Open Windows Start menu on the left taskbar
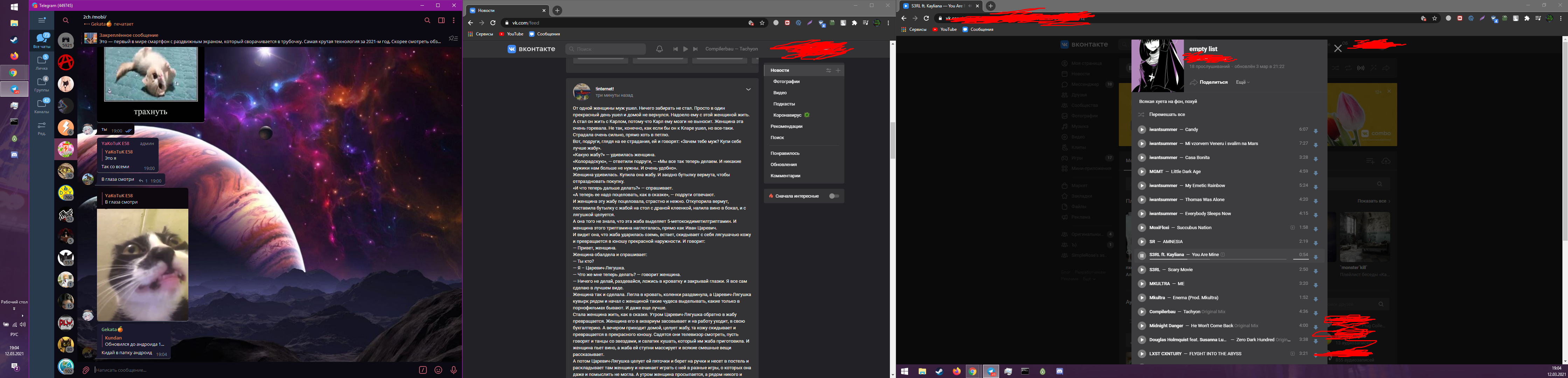Viewport: 1568px width, 378px height. tap(14, 7)
